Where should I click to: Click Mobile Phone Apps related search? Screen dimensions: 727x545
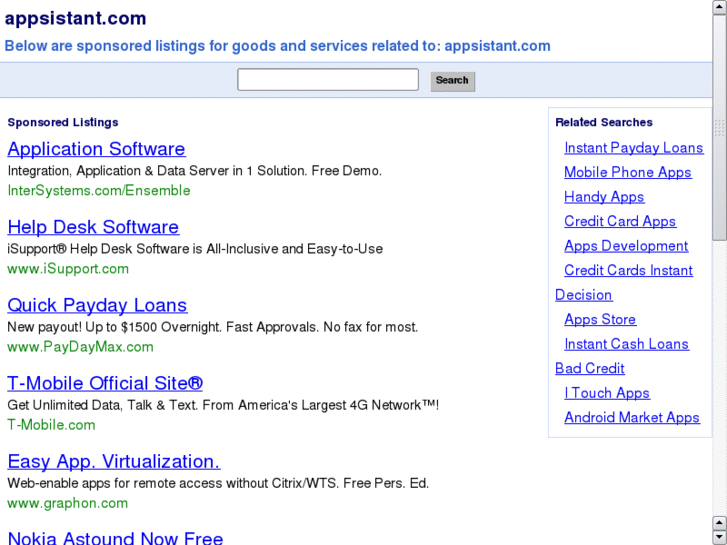(628, 173)
